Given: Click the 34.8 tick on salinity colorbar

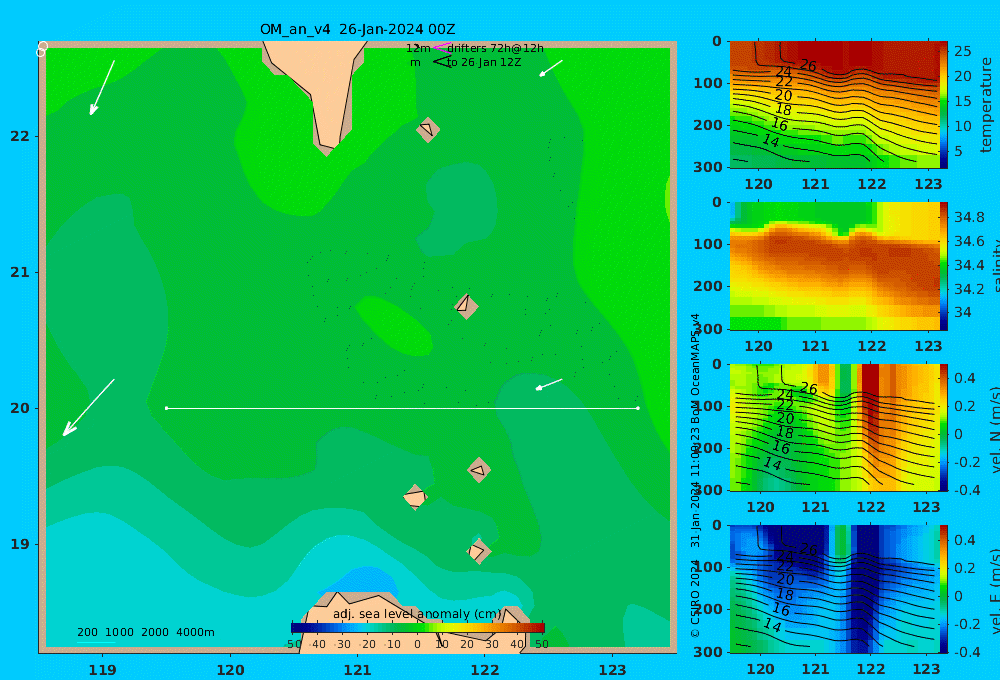Looking at the screenshot, I should pyautogui.click(x=969, y=218).
